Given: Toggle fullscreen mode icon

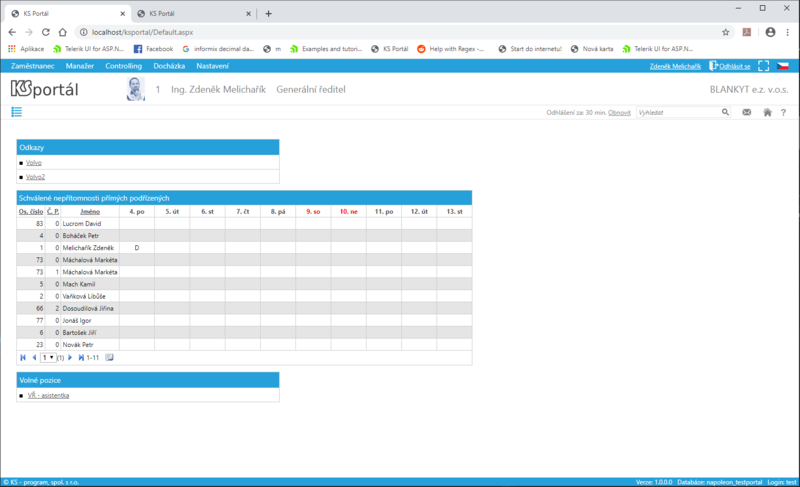Looking at the screenshot, I should point(763,66).
